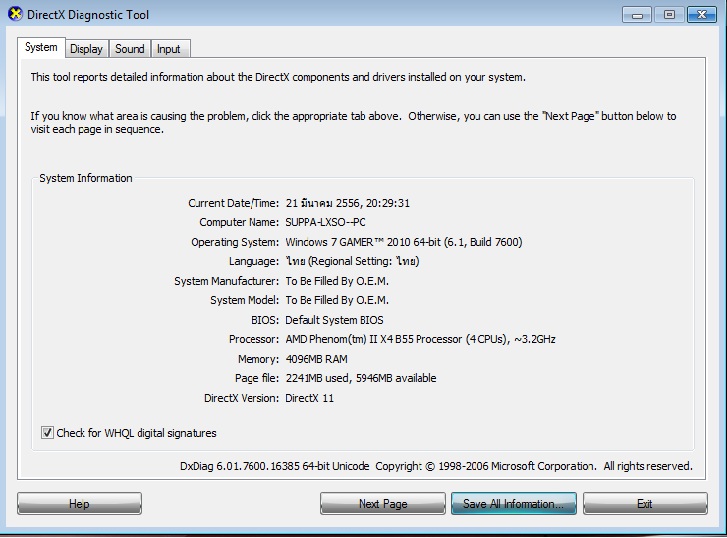Select the computer name SUPPA-LXSO--PC
This screenshot has height=538, width=727.
pyautogui.click(x=325, y=222)
